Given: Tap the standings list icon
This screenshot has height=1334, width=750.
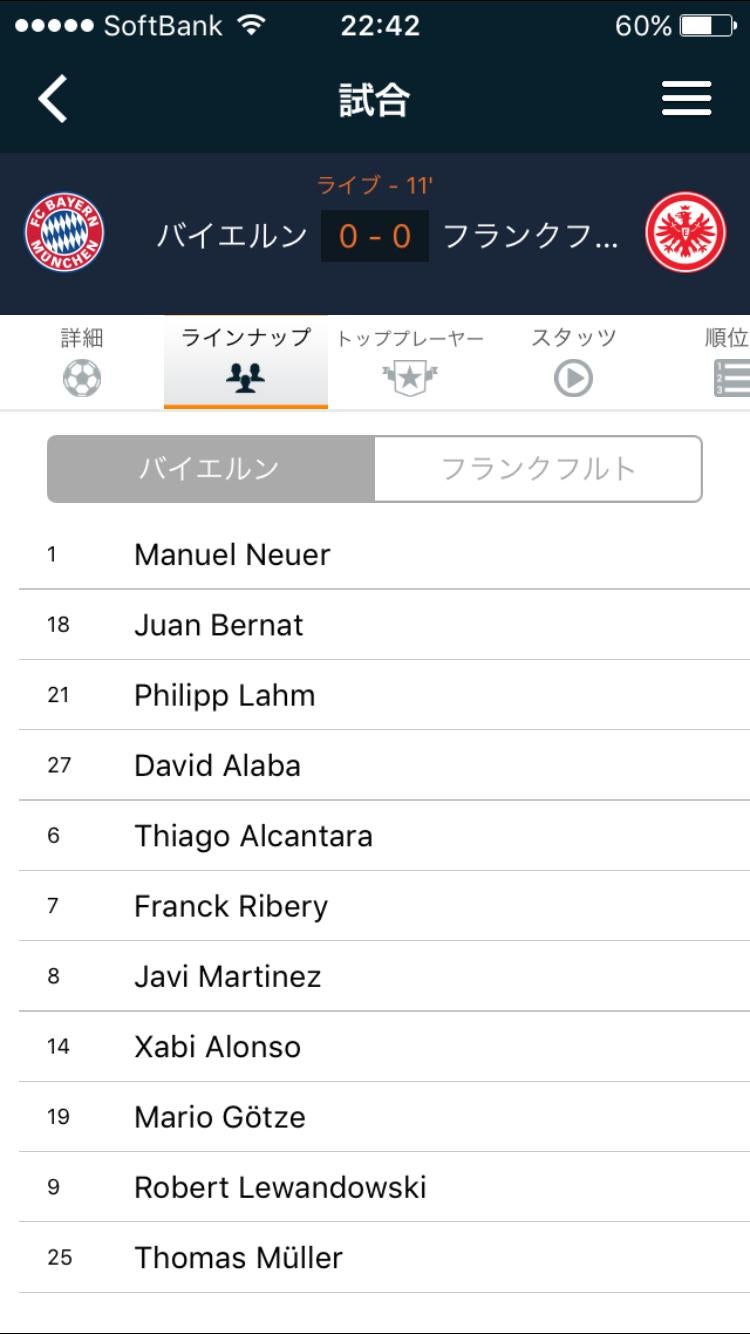Looking at the screenshot, I should pos(731,379).
